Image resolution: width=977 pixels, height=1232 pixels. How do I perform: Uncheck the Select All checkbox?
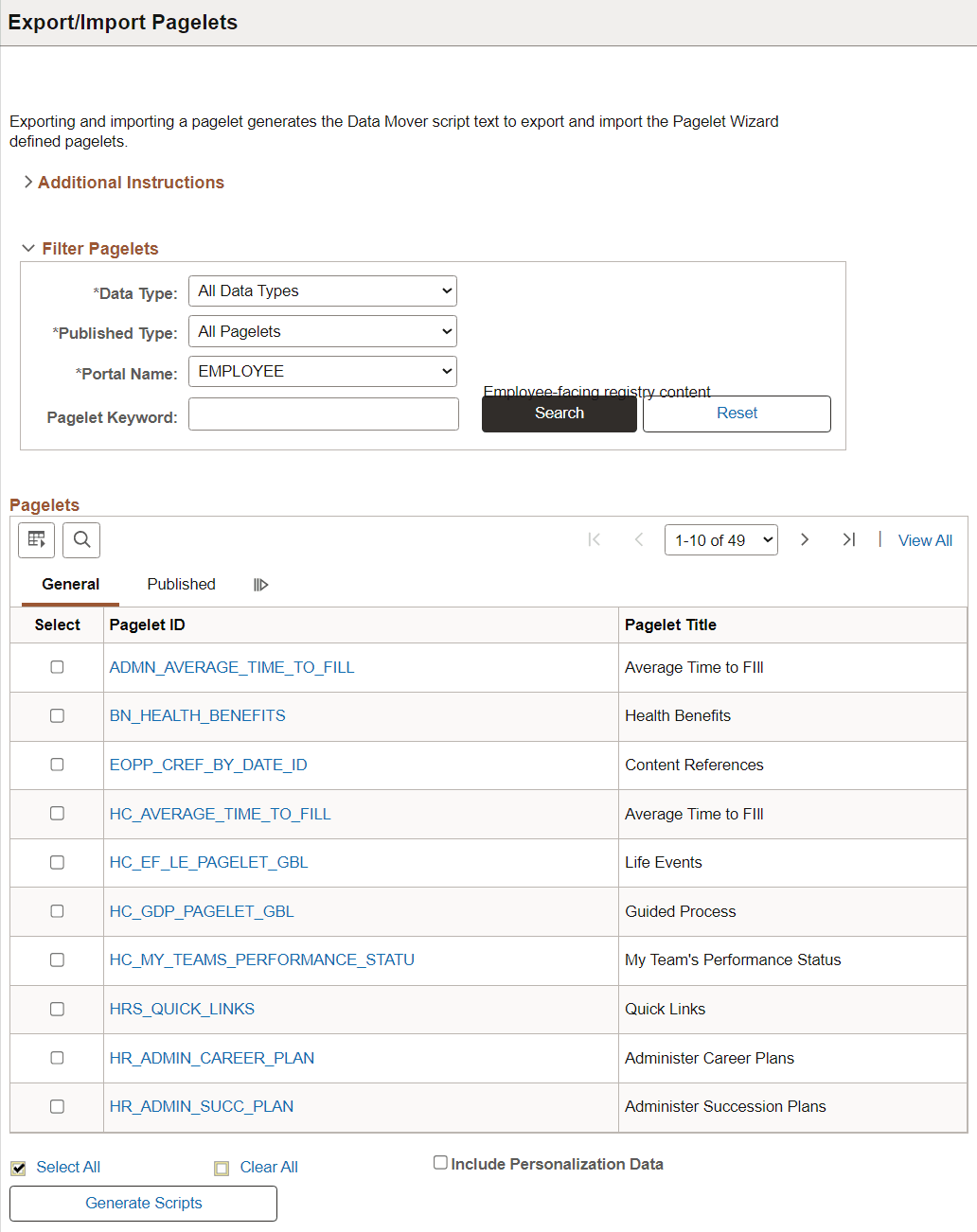pyautogui.click(x=17, y=1167)
